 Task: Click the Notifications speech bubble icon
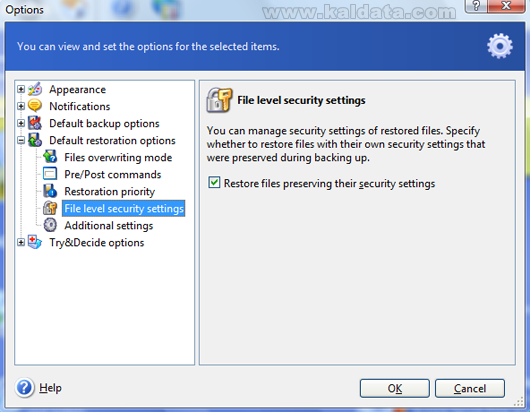coord(35,106)
